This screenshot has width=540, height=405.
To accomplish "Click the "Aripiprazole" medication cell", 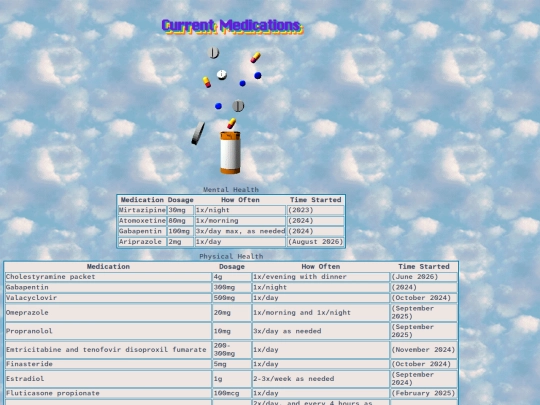I will click(x=142, y=242).
